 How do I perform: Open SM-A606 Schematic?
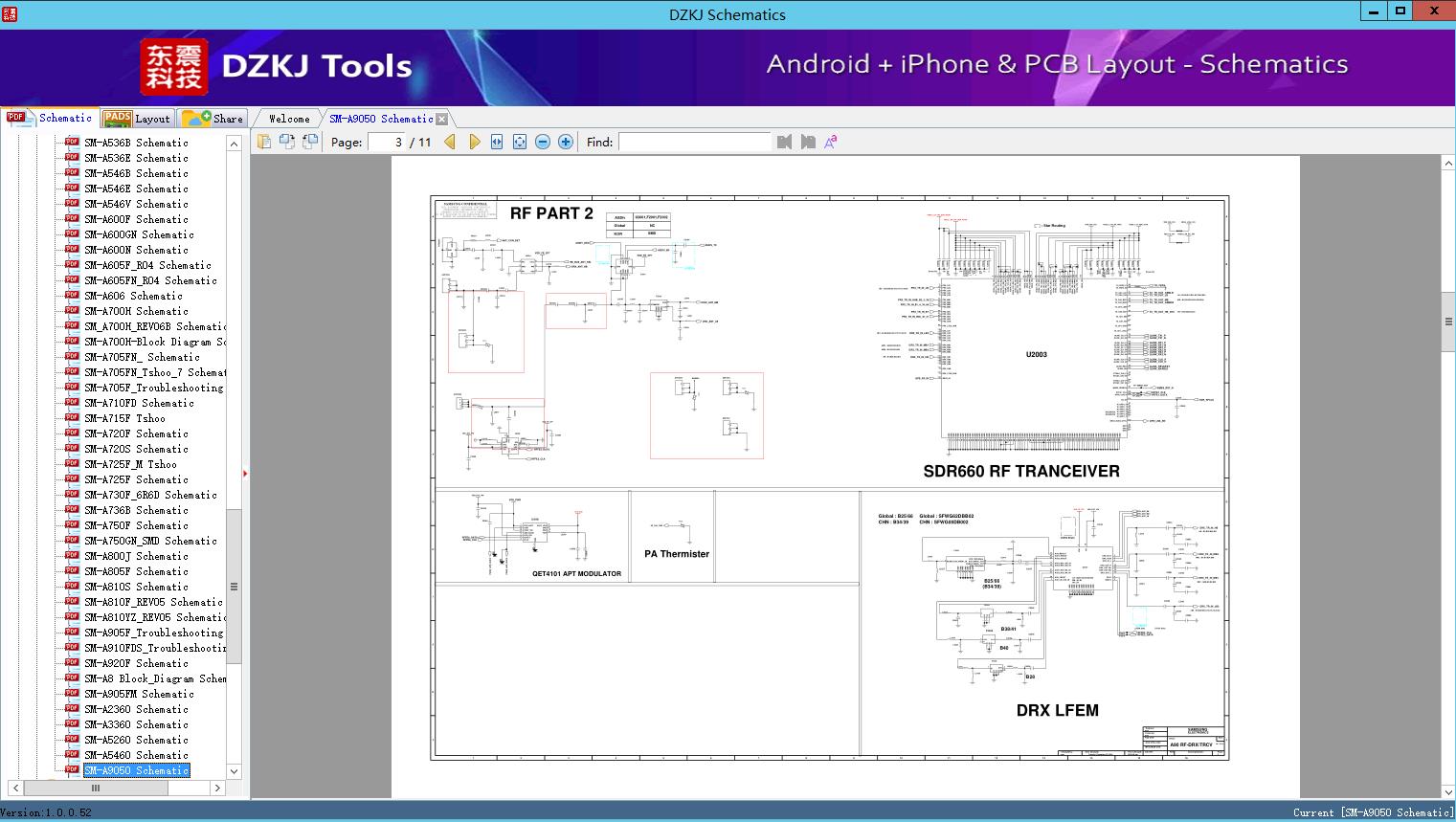[x=133, y=296]
